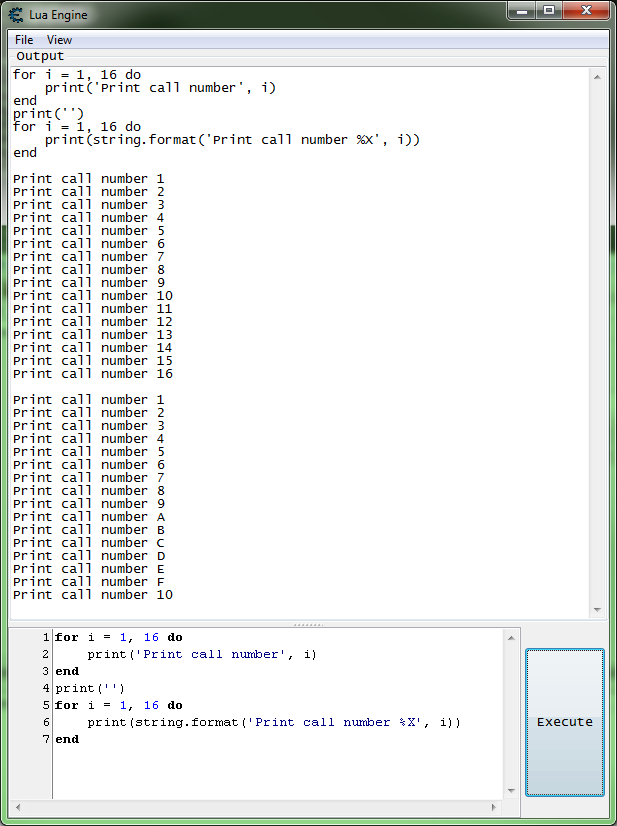Minimize the Lua Engine window
Viewport: 617px width, 826px height.
click(522, 11)
